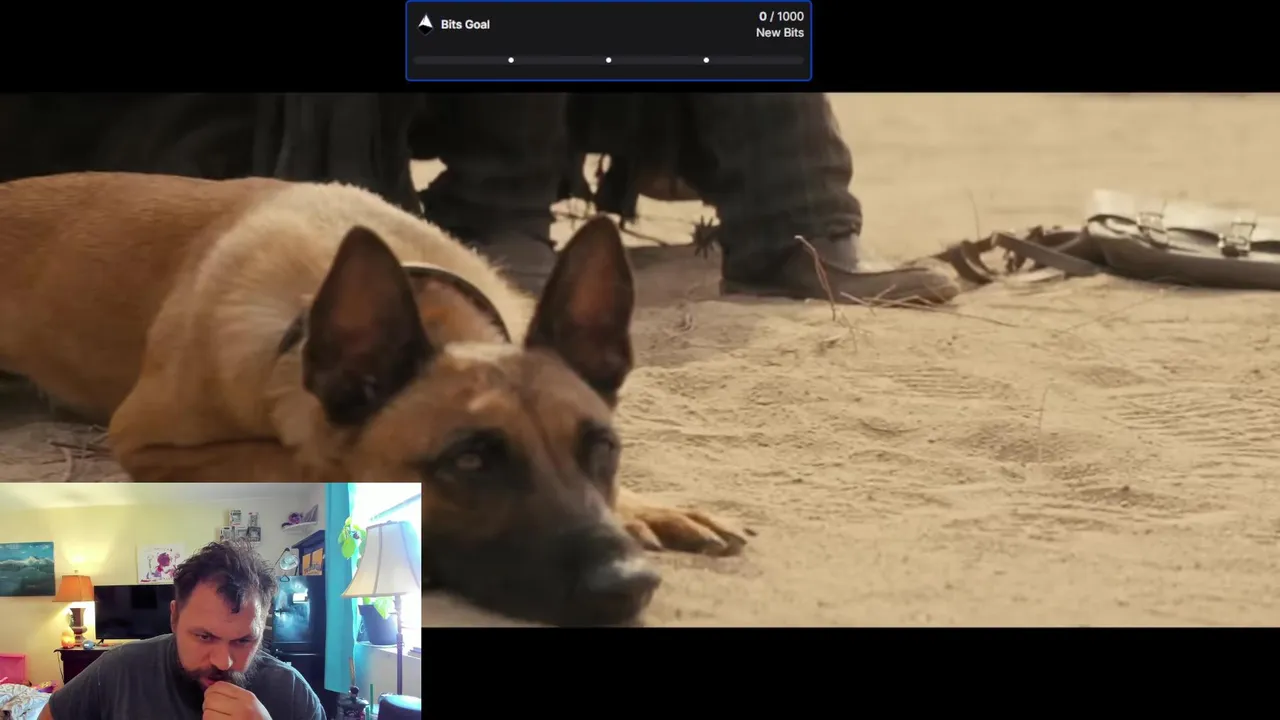Click the Bits Goal triangle icon
Screen dimensions: 1280x720
425,24
